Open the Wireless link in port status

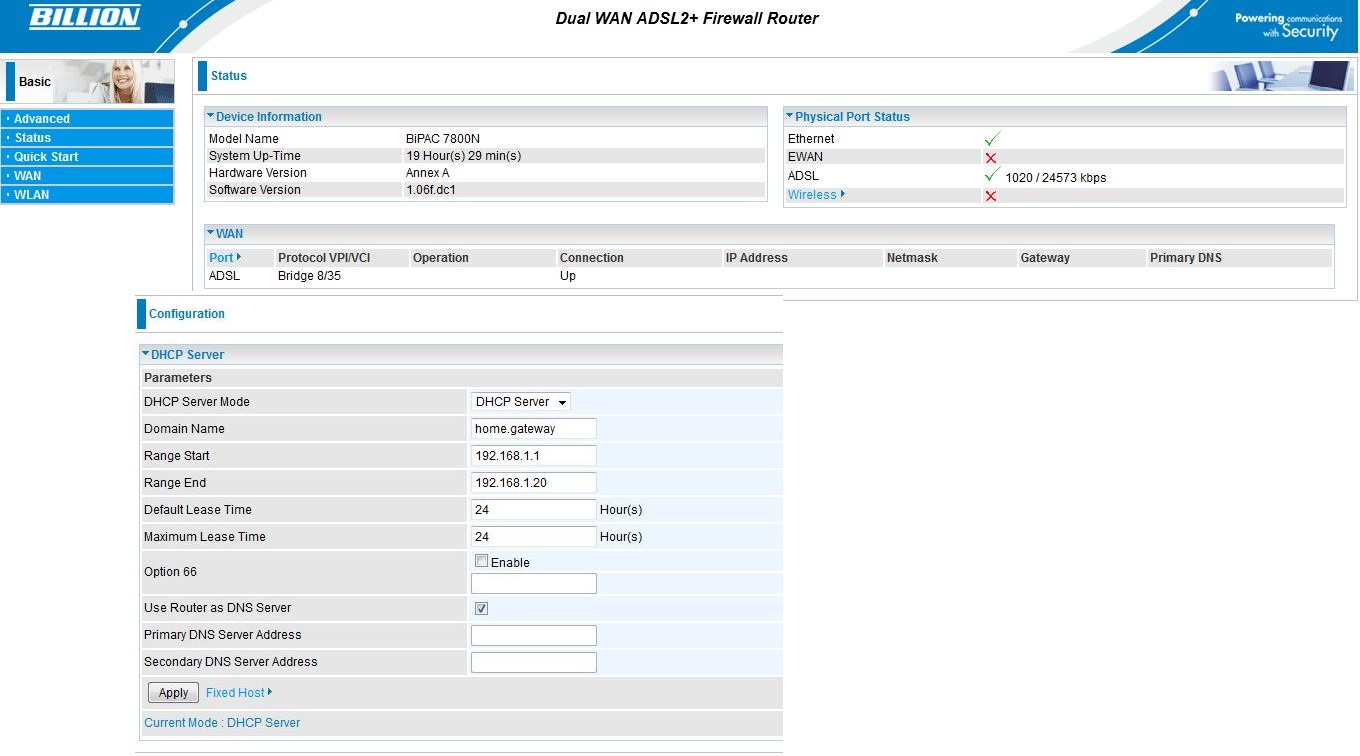click(x=816, y=195)
